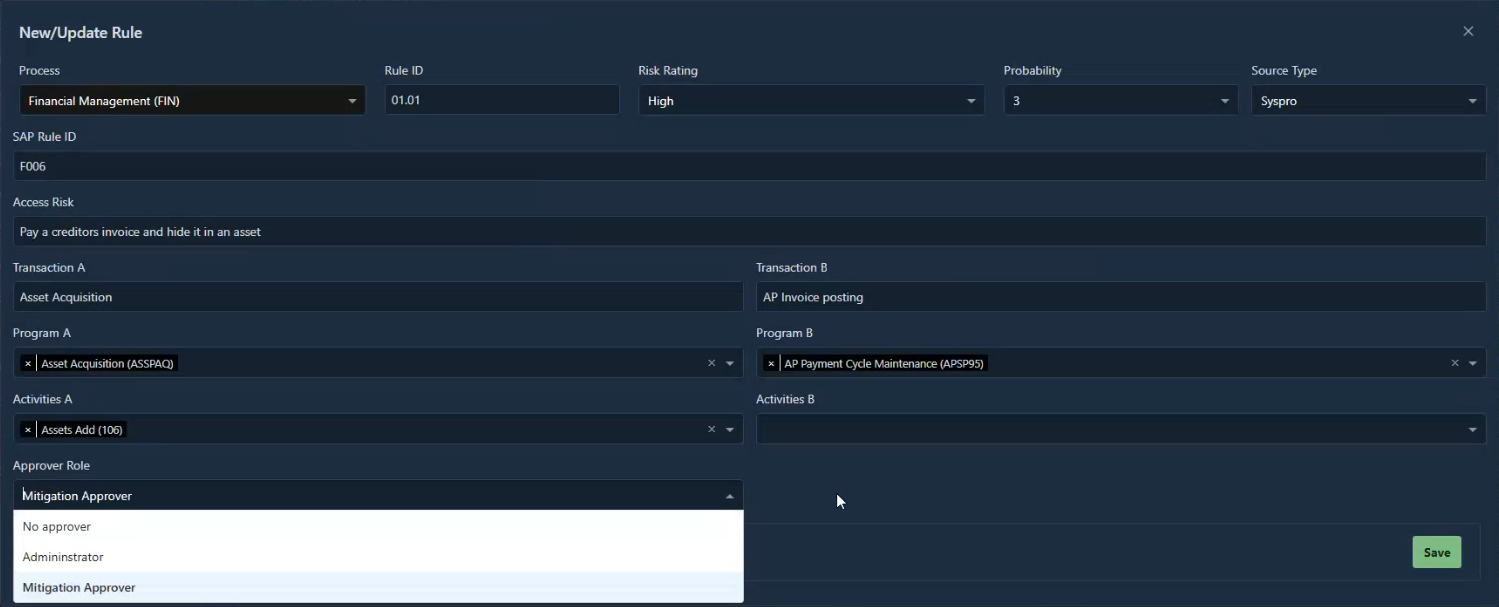Click the Asset Acquisition (ASSPAQ) tag text
Viewport: 1499px width, 607px height.
108,363
